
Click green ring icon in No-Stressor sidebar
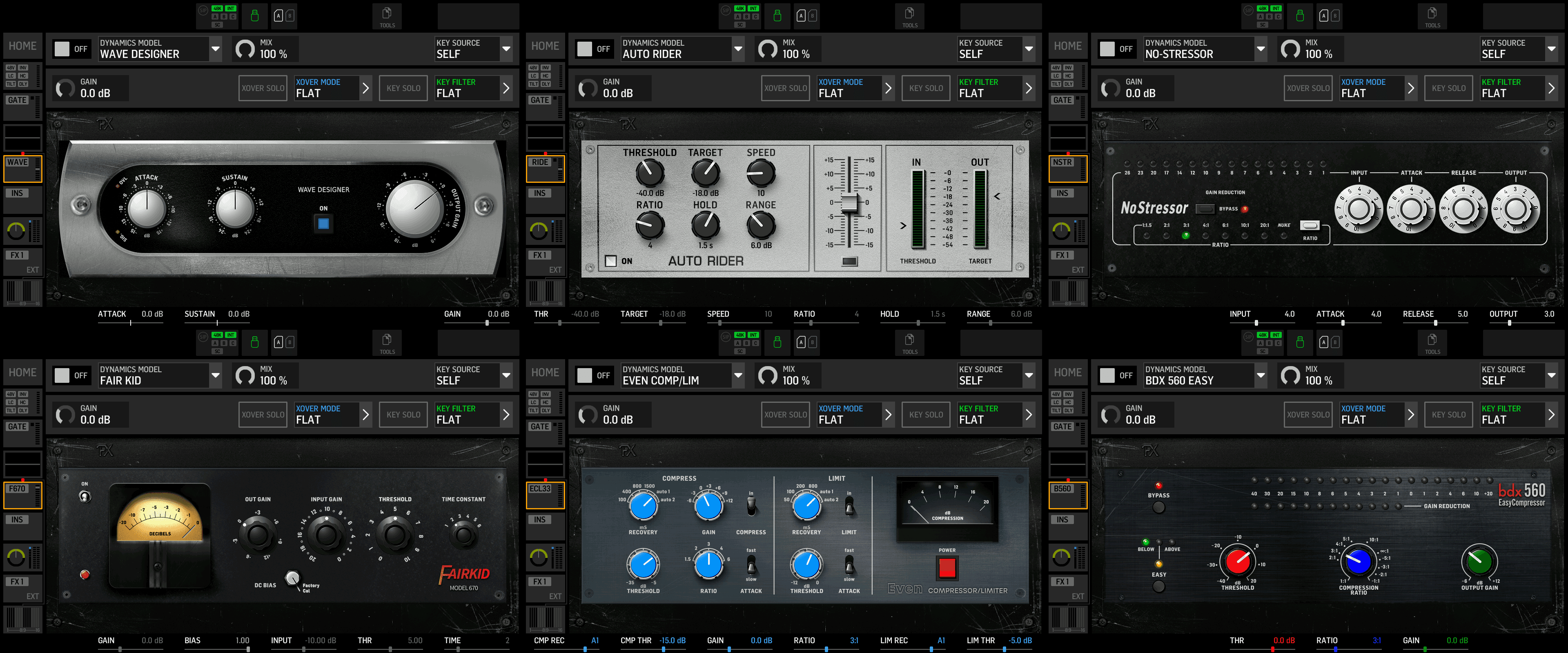coord(1061,231)
